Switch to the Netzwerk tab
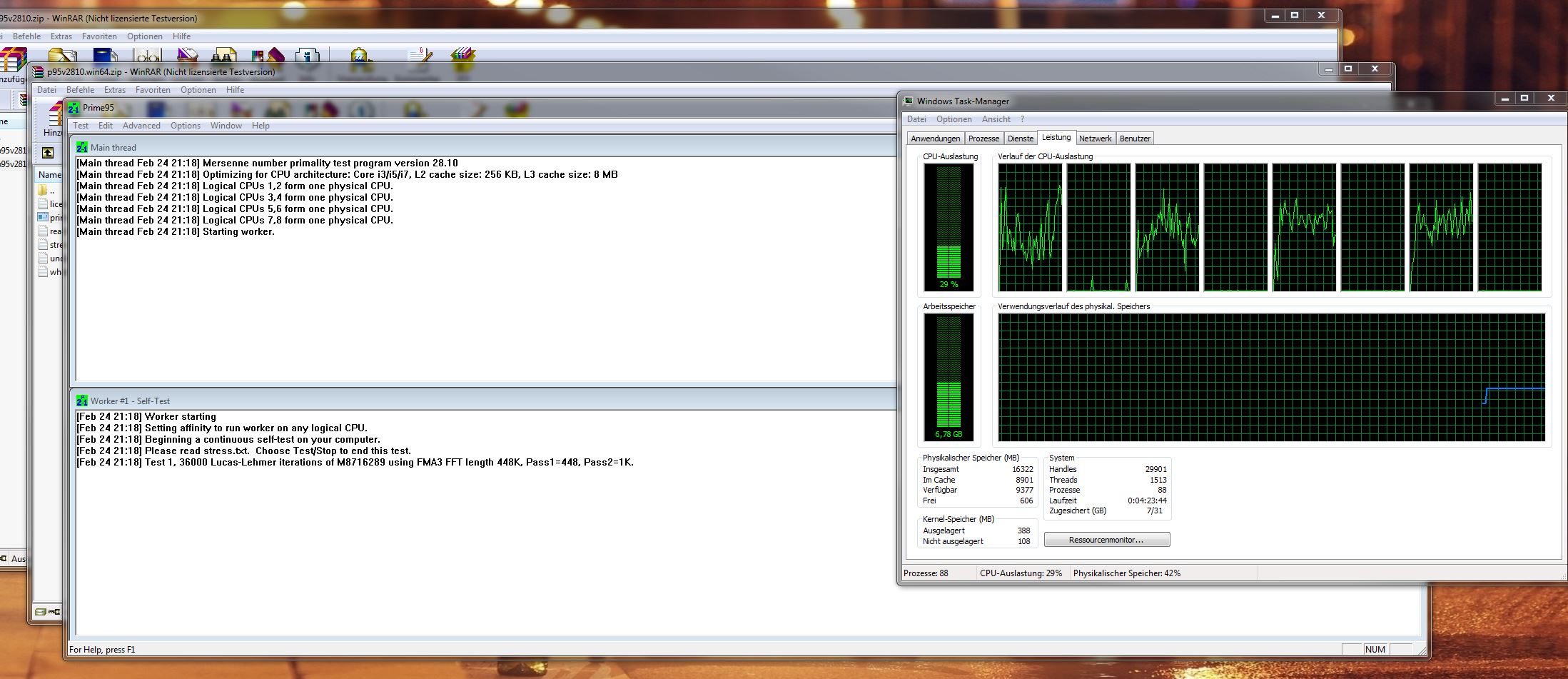 (1096, 139)
